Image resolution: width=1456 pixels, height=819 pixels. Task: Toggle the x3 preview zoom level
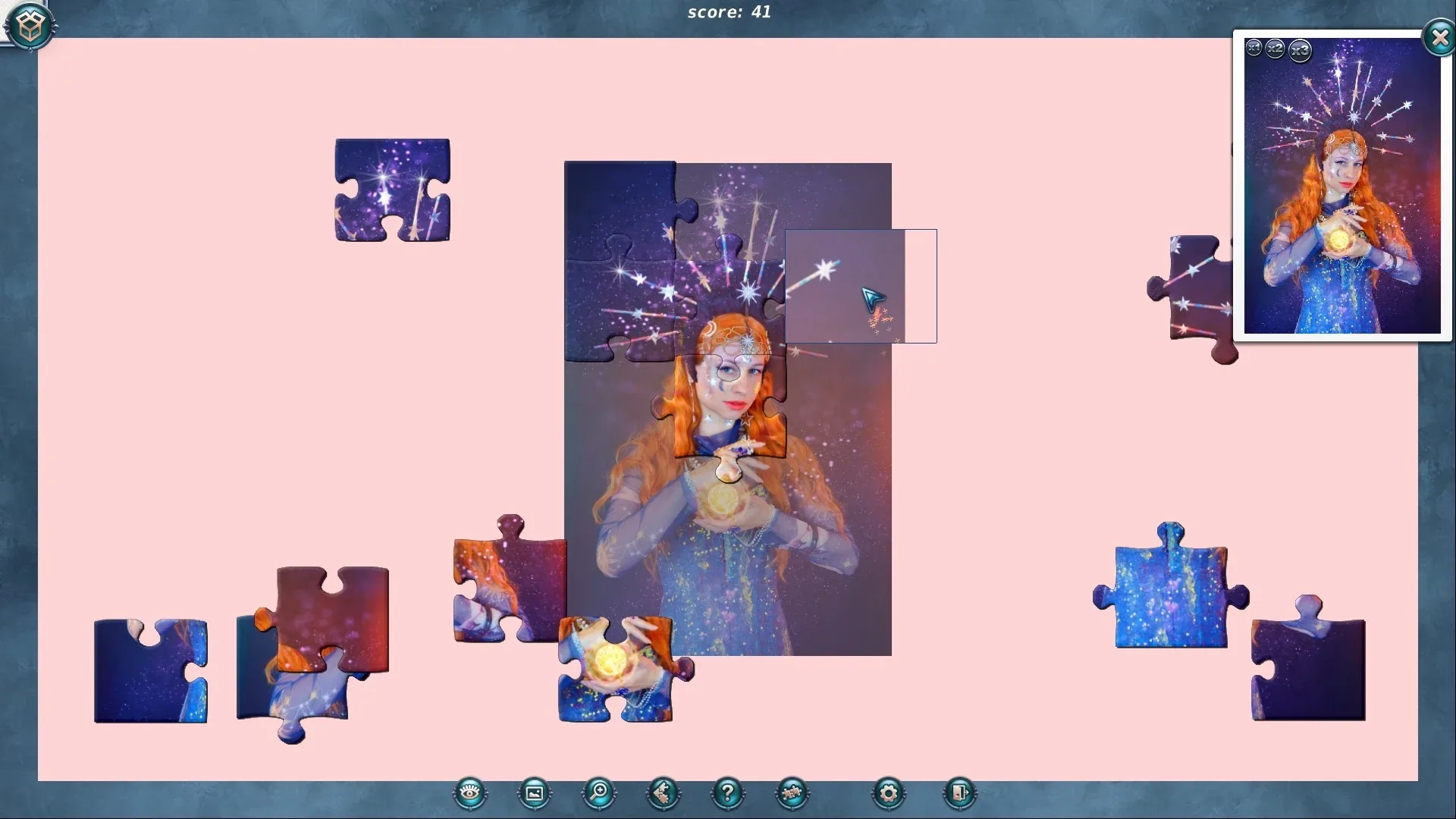[x=1299, y=50]
